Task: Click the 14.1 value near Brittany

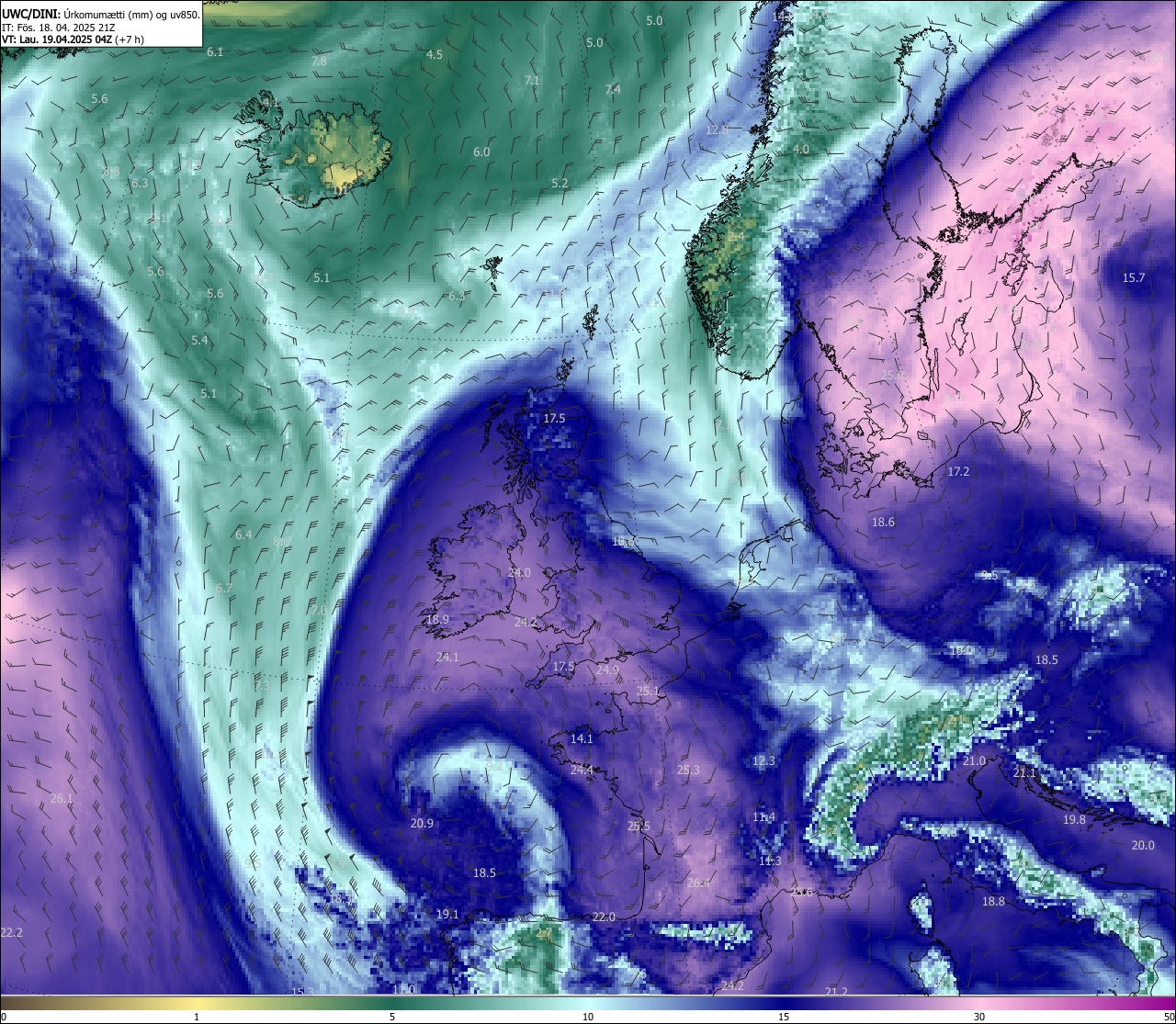Action: (x=582, y=738)
